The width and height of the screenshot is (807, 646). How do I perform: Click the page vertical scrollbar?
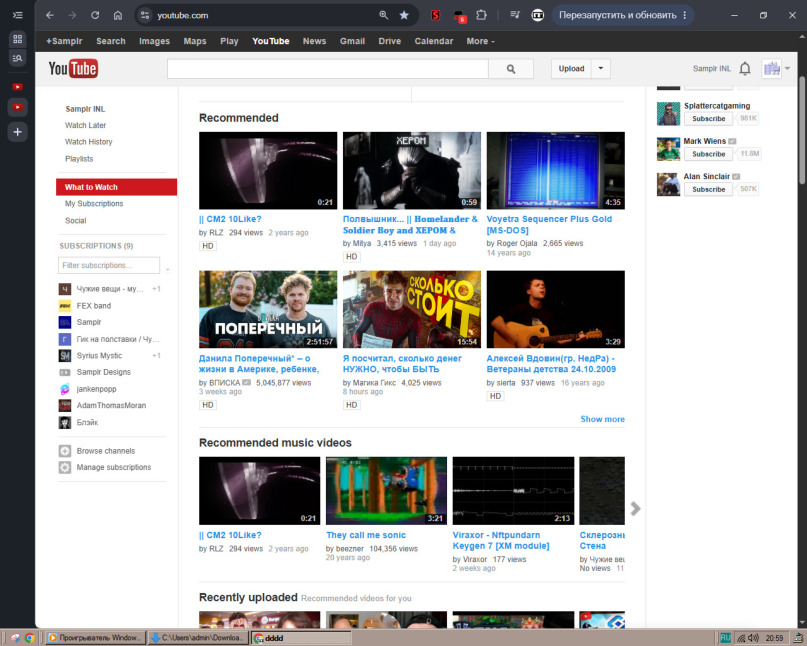click(802, 130)
